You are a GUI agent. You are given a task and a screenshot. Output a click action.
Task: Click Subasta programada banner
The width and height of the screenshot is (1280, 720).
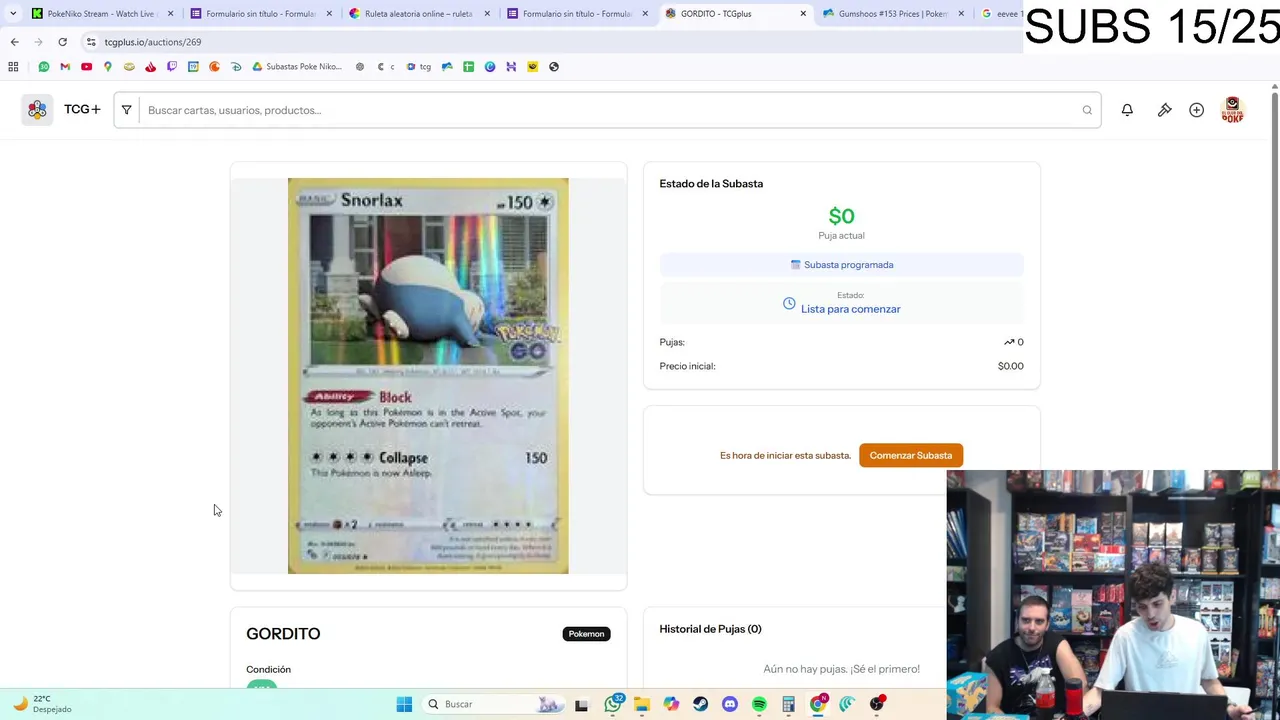[x=841, y=265]
